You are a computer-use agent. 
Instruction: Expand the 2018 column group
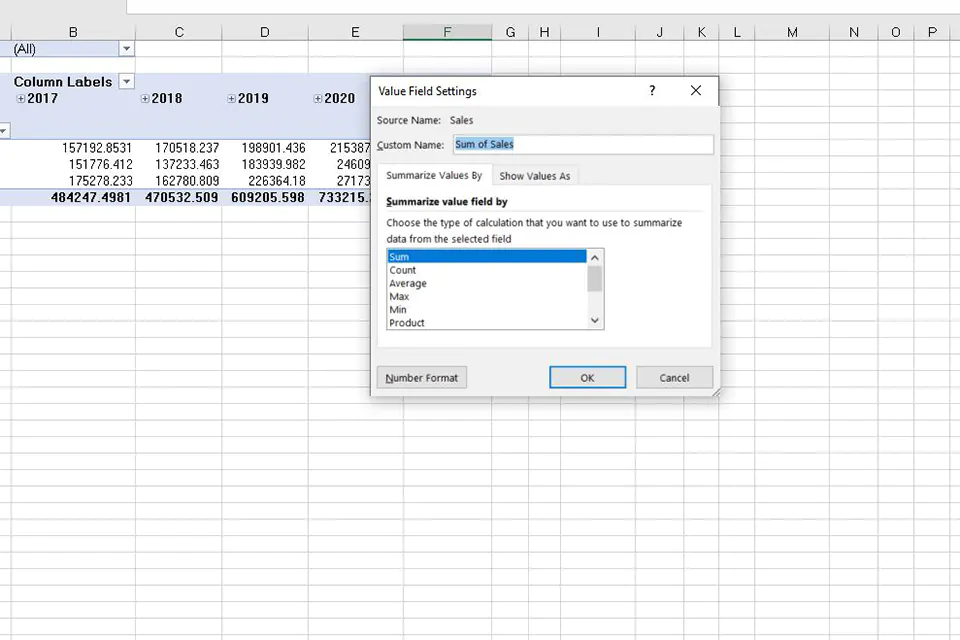(x=145, y=98)
